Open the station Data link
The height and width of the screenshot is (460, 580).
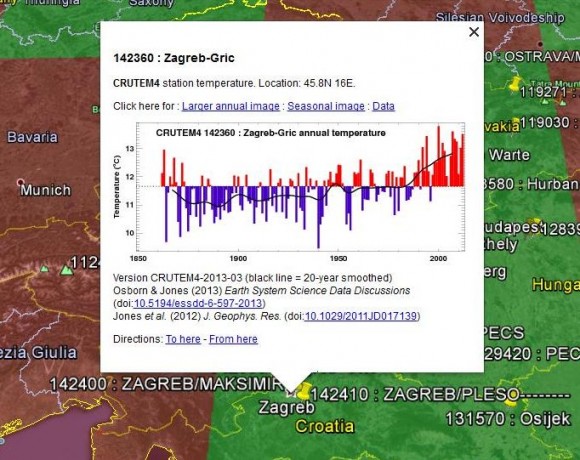pos(383,106)
